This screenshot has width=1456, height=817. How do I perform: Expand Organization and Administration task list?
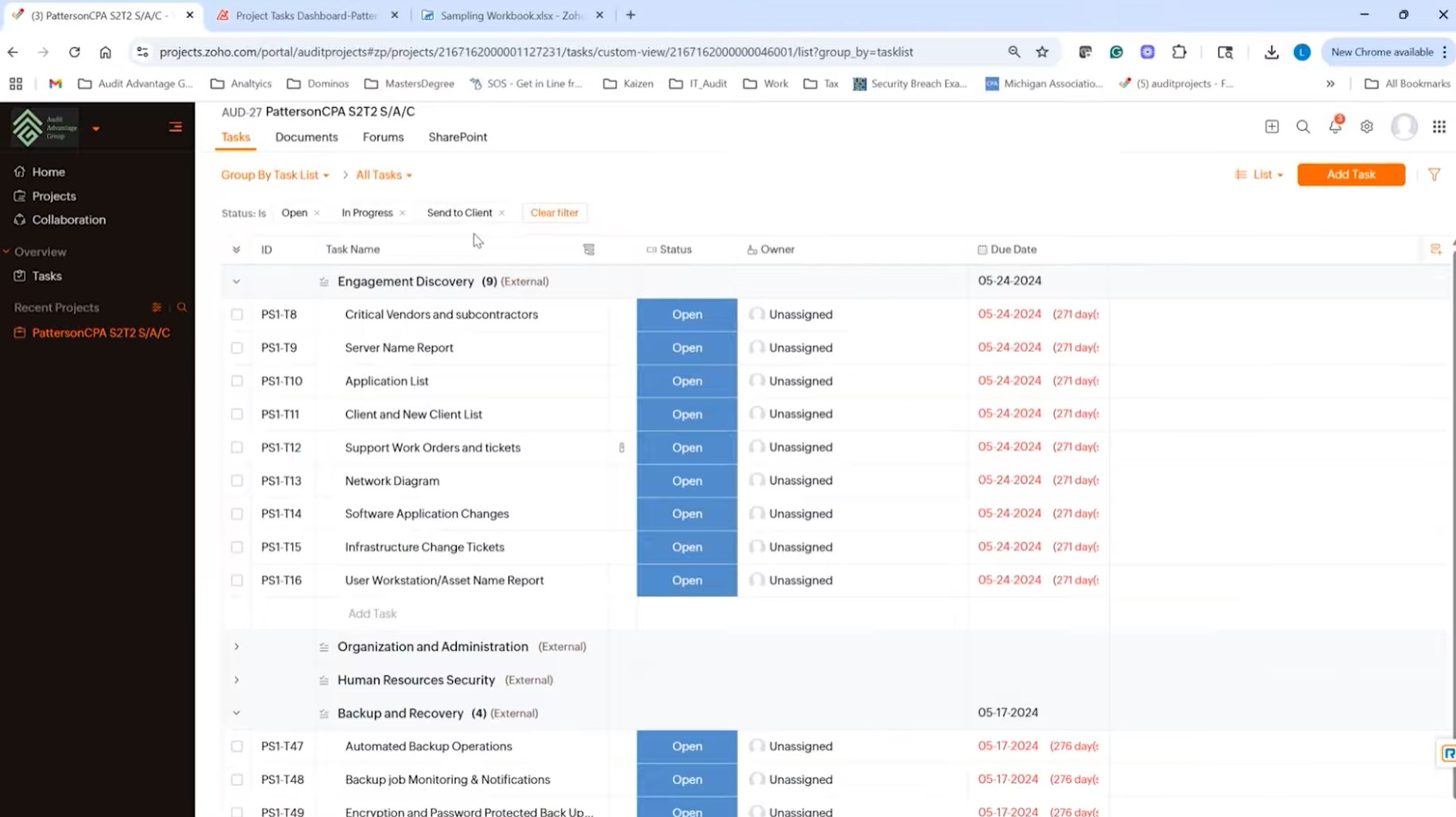[x=236, y=647]
